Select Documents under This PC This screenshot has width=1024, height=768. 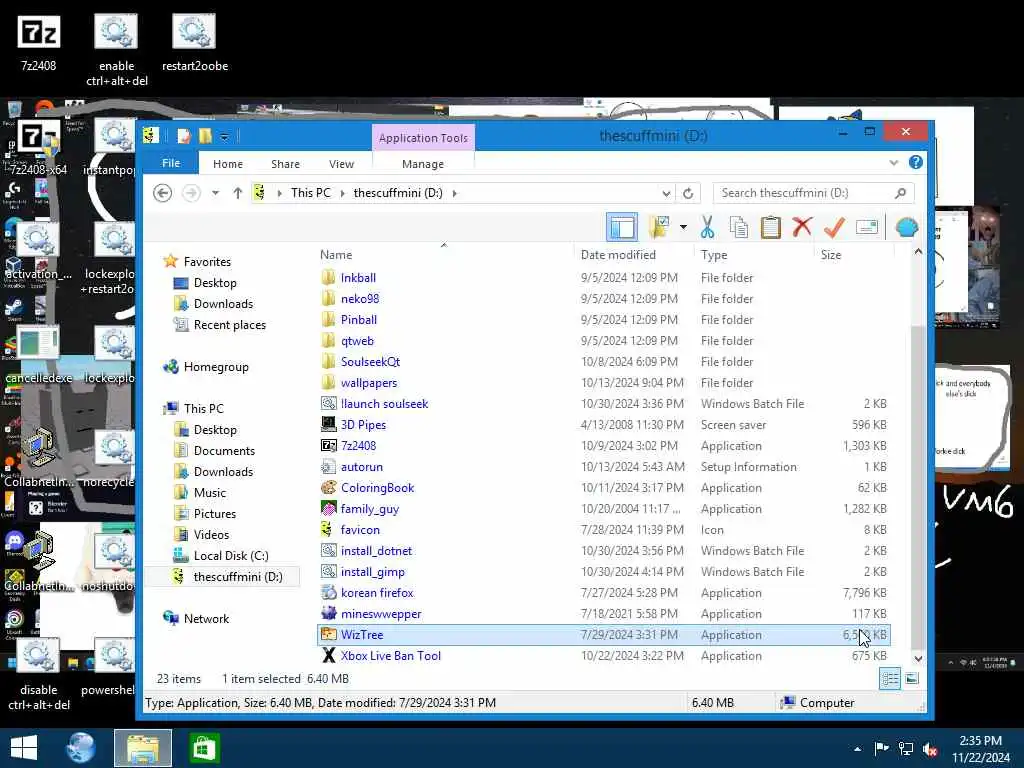point(224,451)
